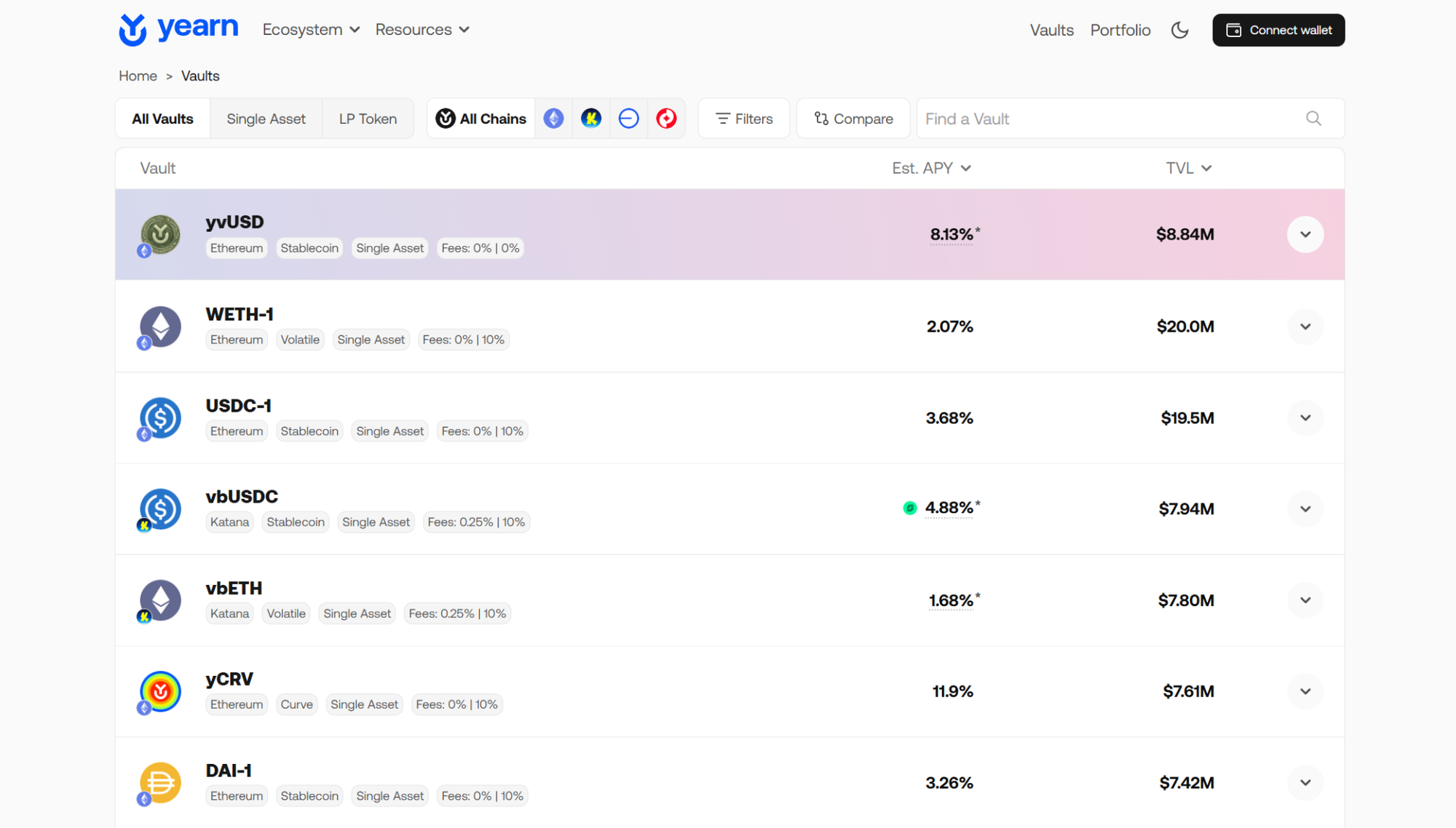
Task: Click the Vault column header
Action: tap(158, 168)
